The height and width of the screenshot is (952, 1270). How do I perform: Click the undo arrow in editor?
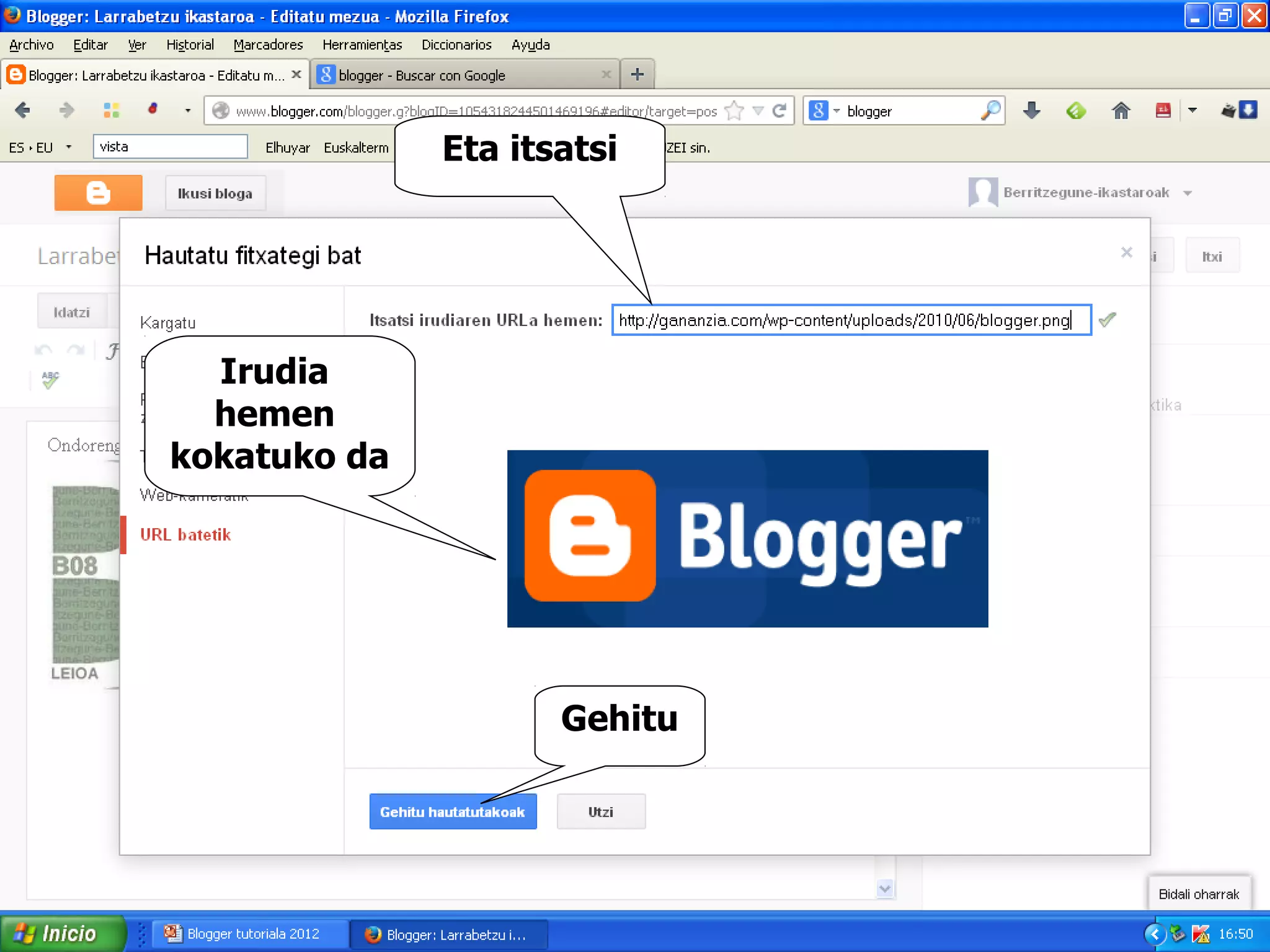(x=43, y=351)
